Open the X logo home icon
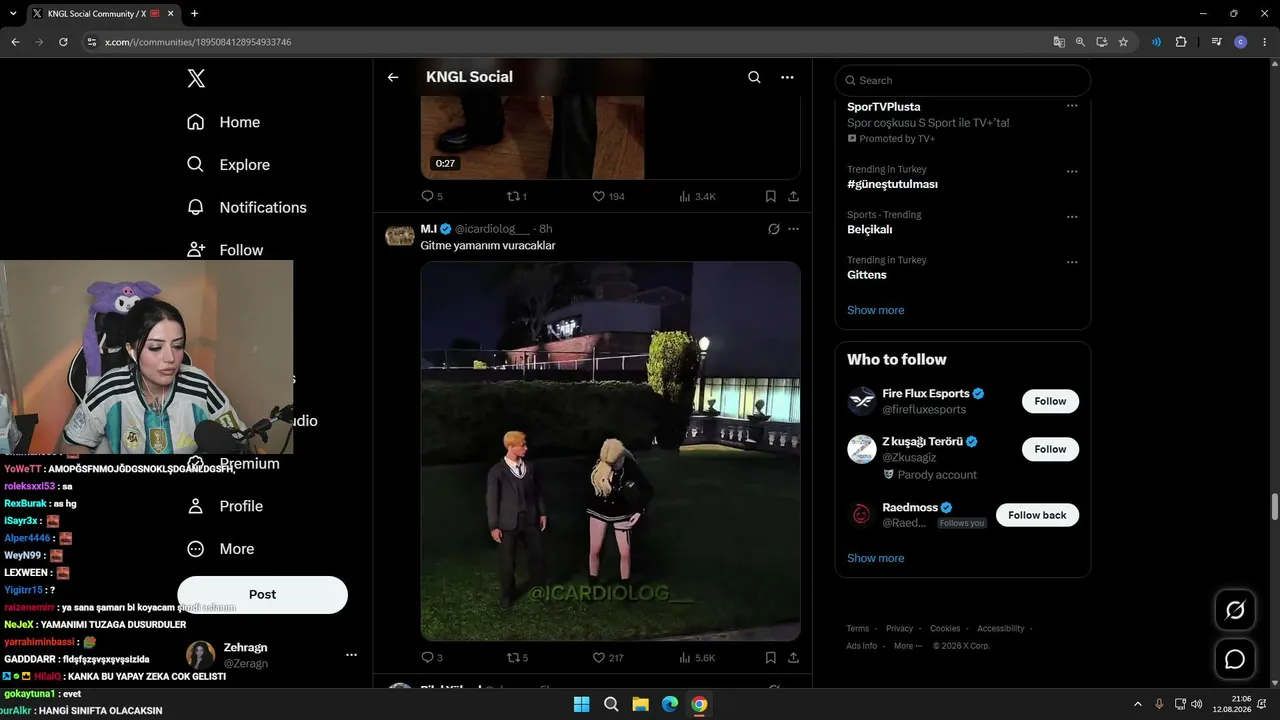Screen dimensions: 1280x720 196,79
